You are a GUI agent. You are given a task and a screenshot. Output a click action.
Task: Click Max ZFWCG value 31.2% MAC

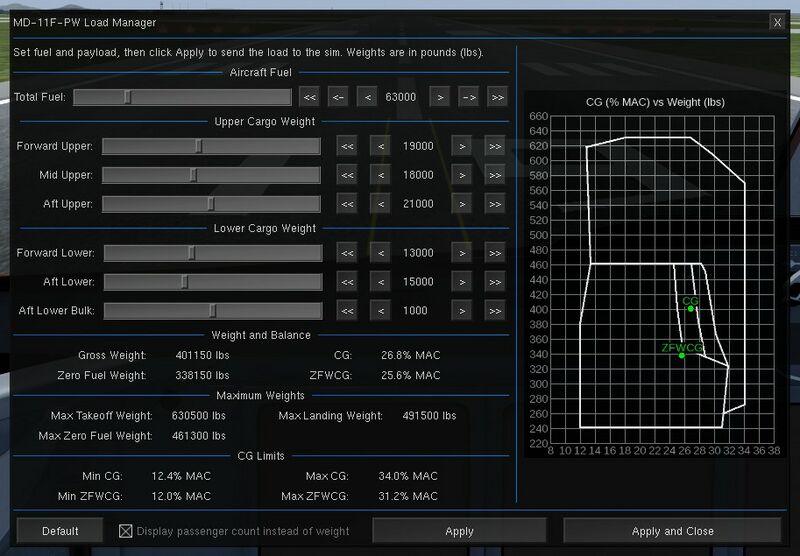tap(408, 496)
